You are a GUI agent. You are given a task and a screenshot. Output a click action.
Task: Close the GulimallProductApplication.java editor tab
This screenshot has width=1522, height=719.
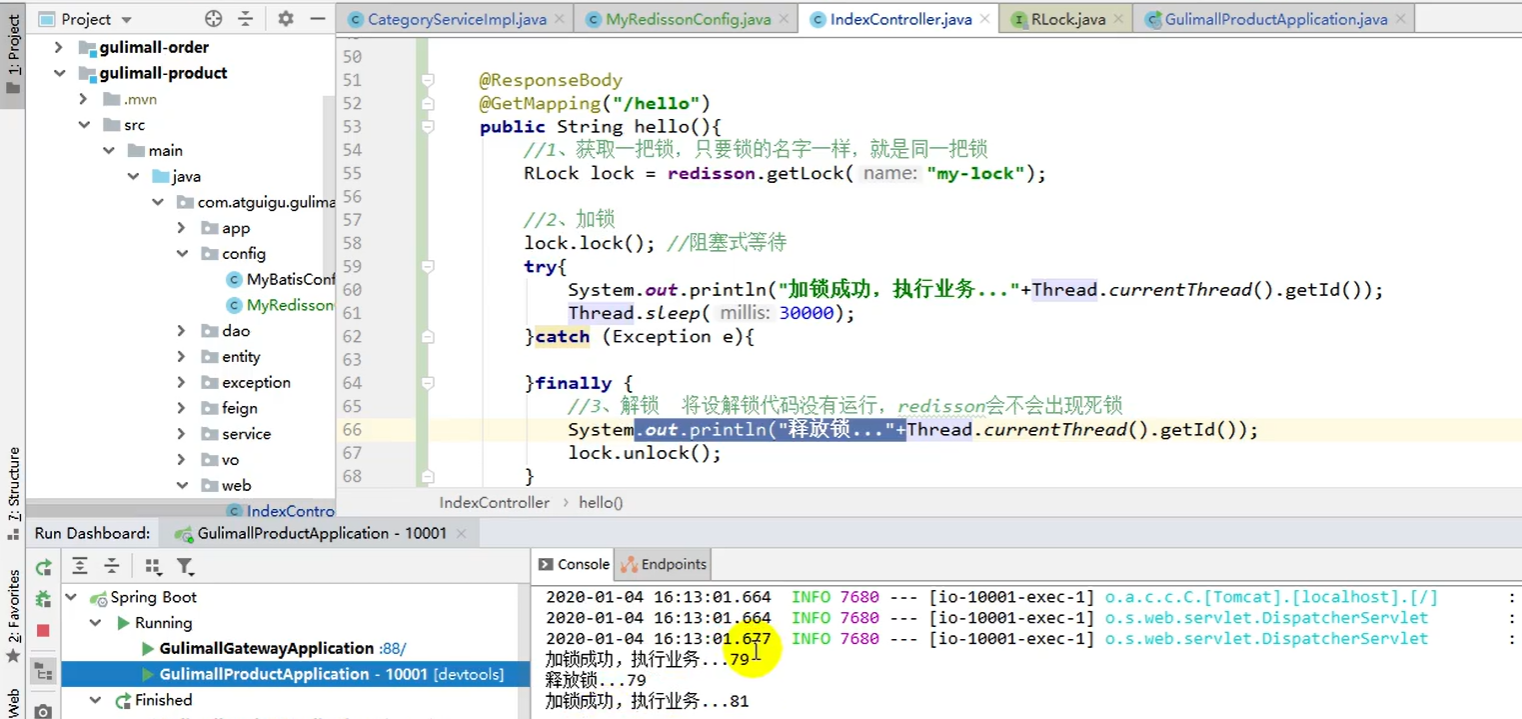[1400, 19]
